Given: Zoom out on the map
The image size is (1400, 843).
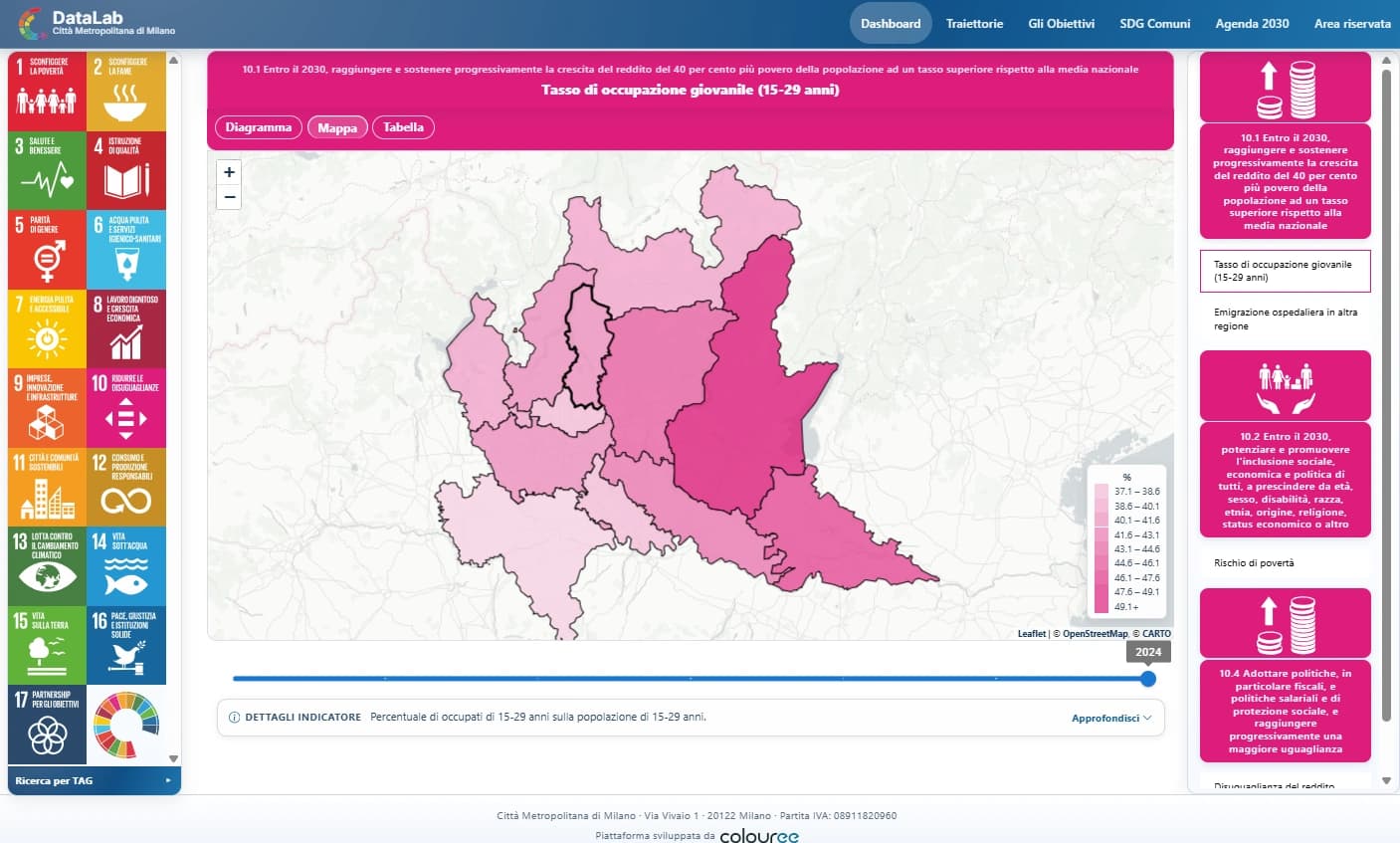Looking at the screenshot, I should (x=229, y=197).
